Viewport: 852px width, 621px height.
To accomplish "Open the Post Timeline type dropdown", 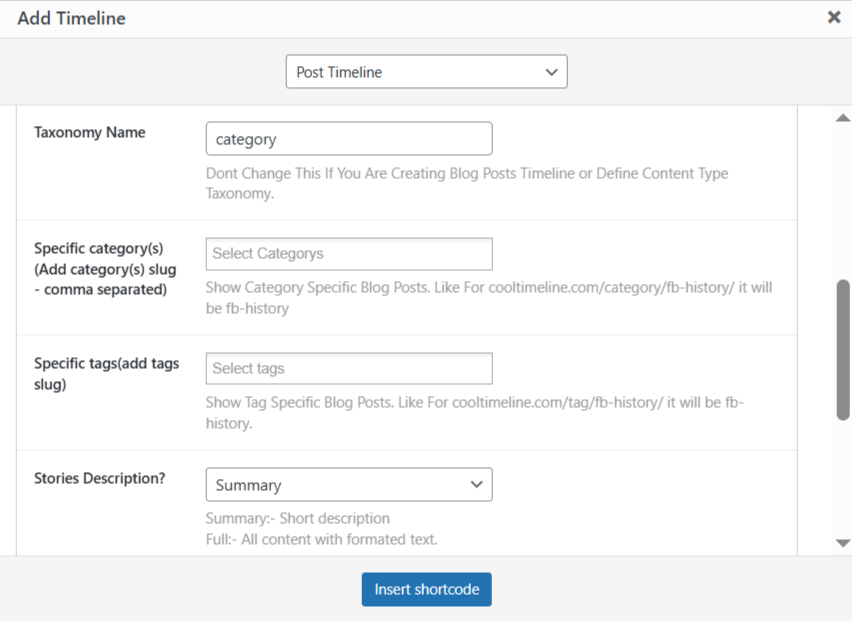I will pos(426,71).
